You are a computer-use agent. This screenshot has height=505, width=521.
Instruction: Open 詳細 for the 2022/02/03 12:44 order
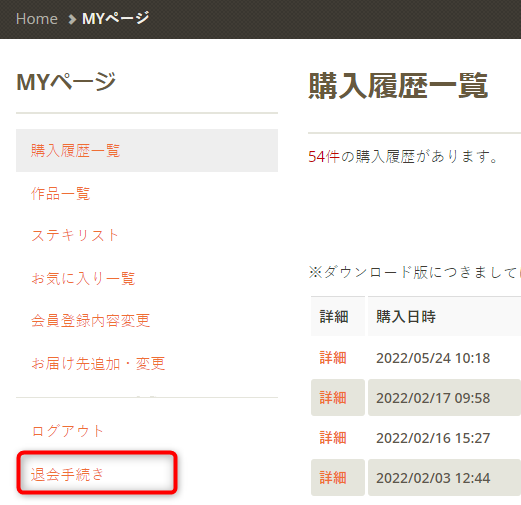(x=333, y=478)
